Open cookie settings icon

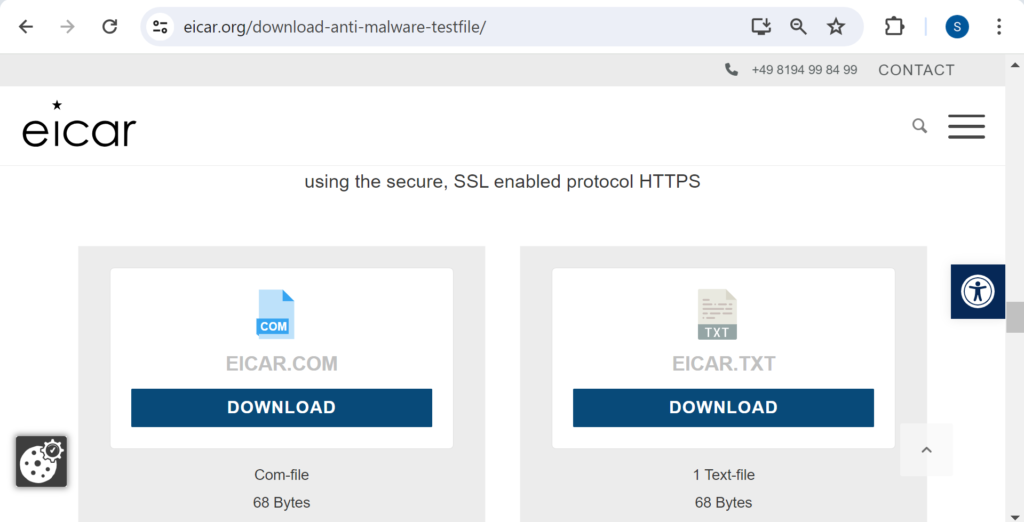click(41, 461)
